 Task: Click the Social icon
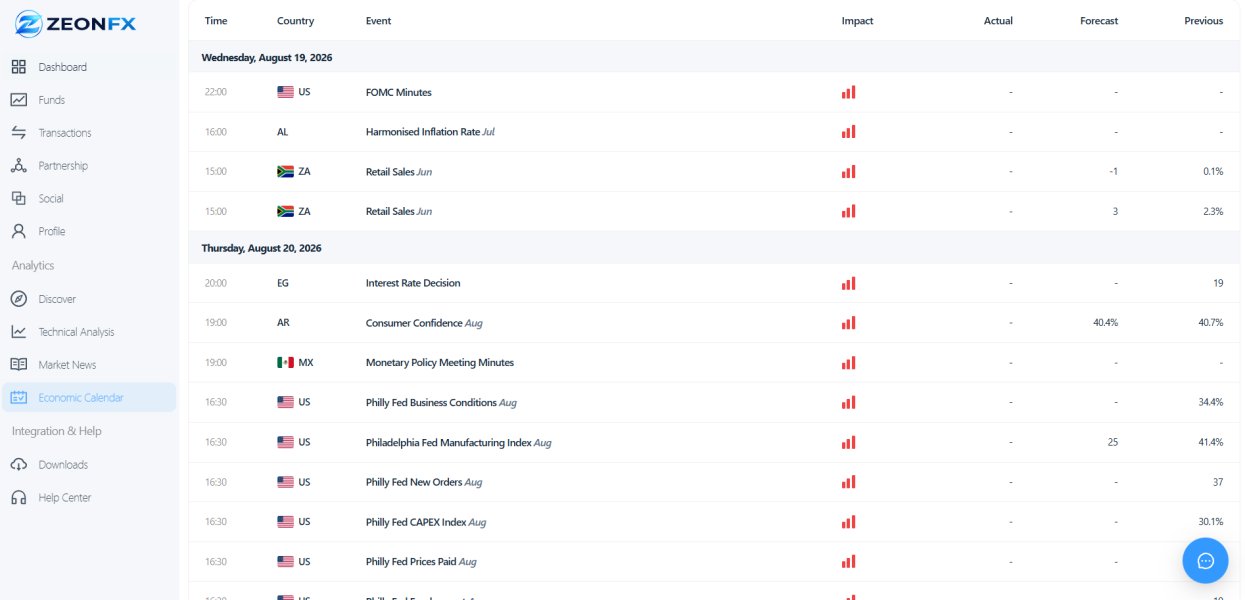pos(18,198)
